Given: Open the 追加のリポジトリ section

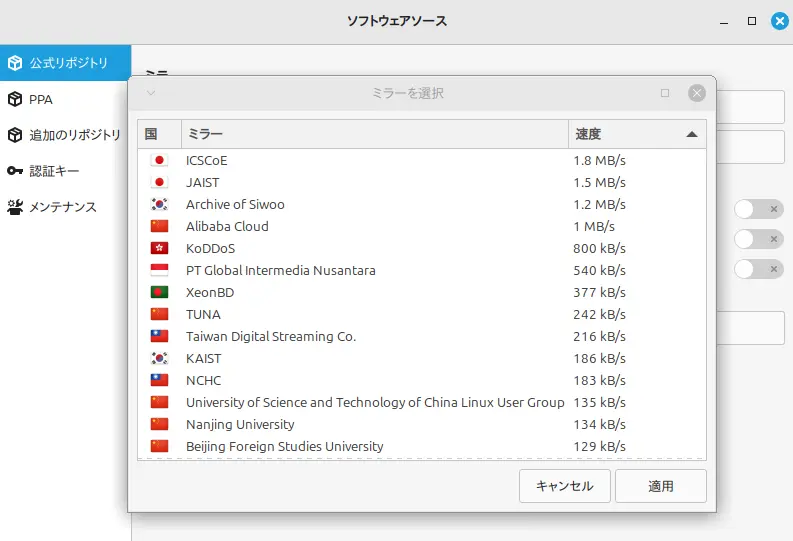Looking at the screenshot, I should 65,135.
